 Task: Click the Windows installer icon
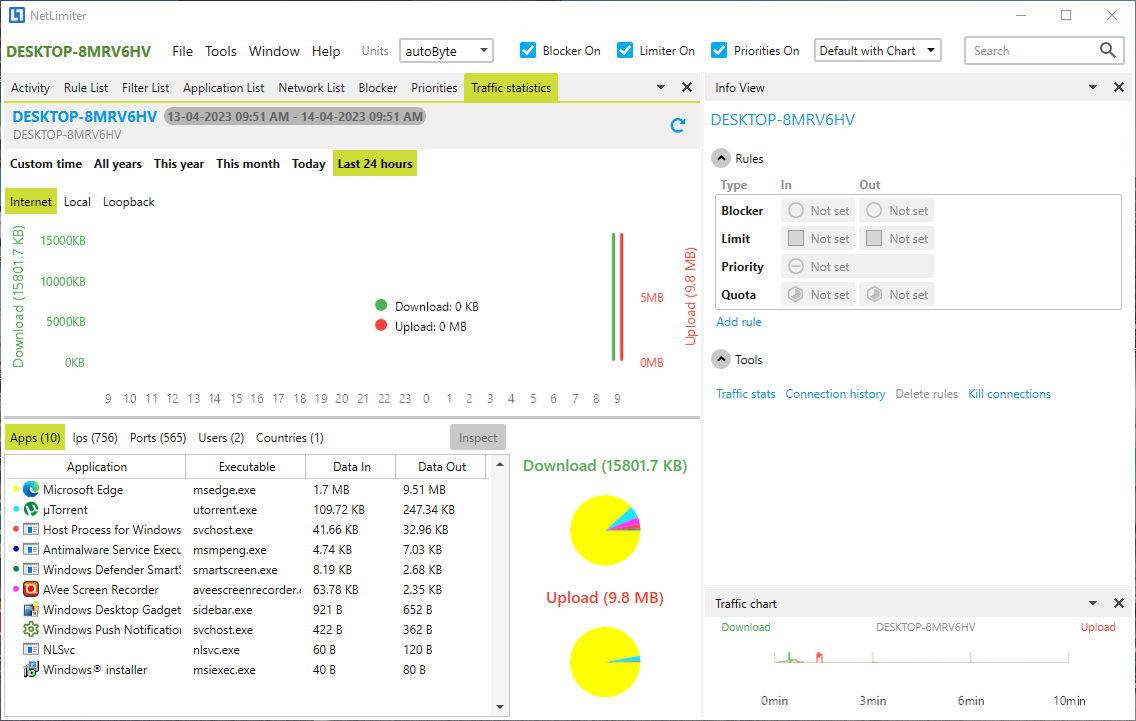(x=30, y=670)
